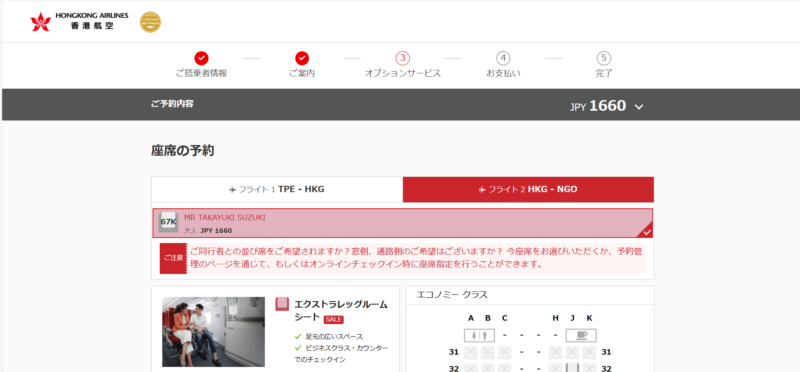Click unavailable seat 31C

(505, 352)
